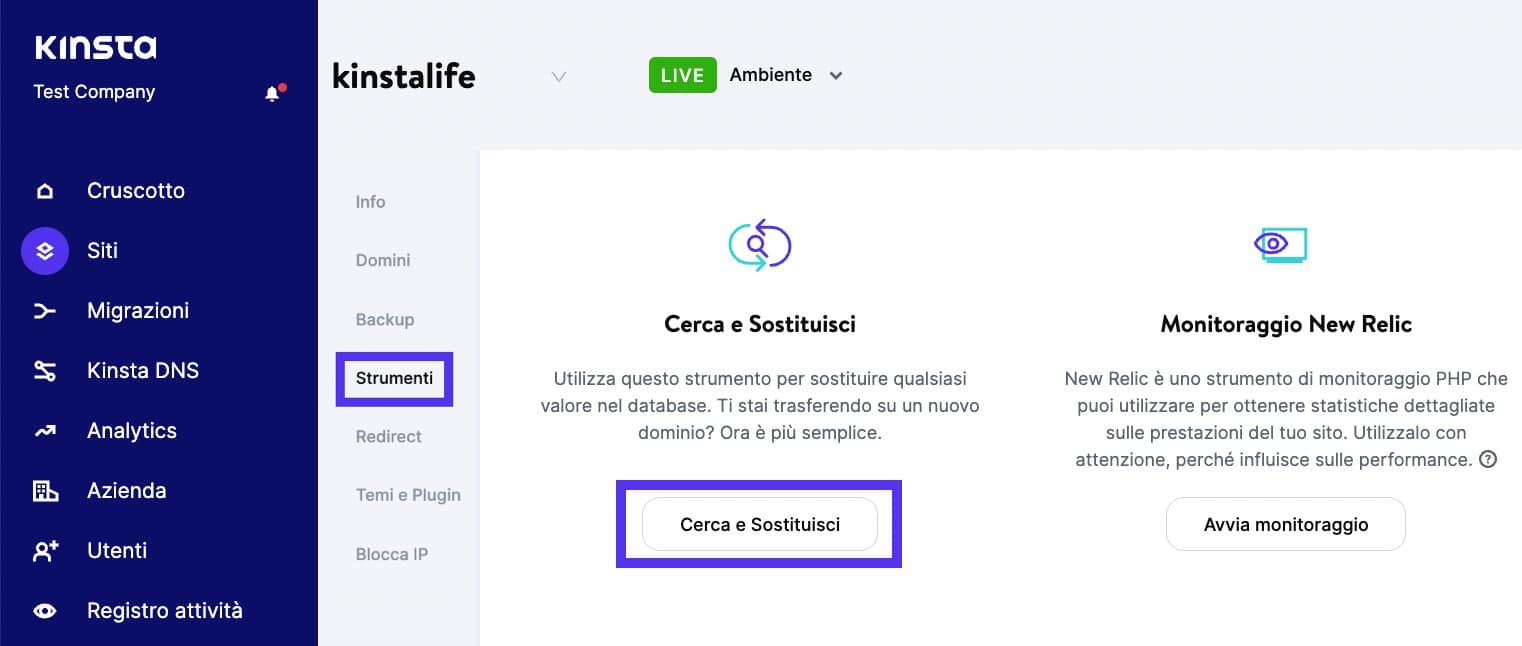Screen dimensions: 1522x646
Task: Click the Monitoraggio New Relic eye icon
Action: [x=1284, y=243]
